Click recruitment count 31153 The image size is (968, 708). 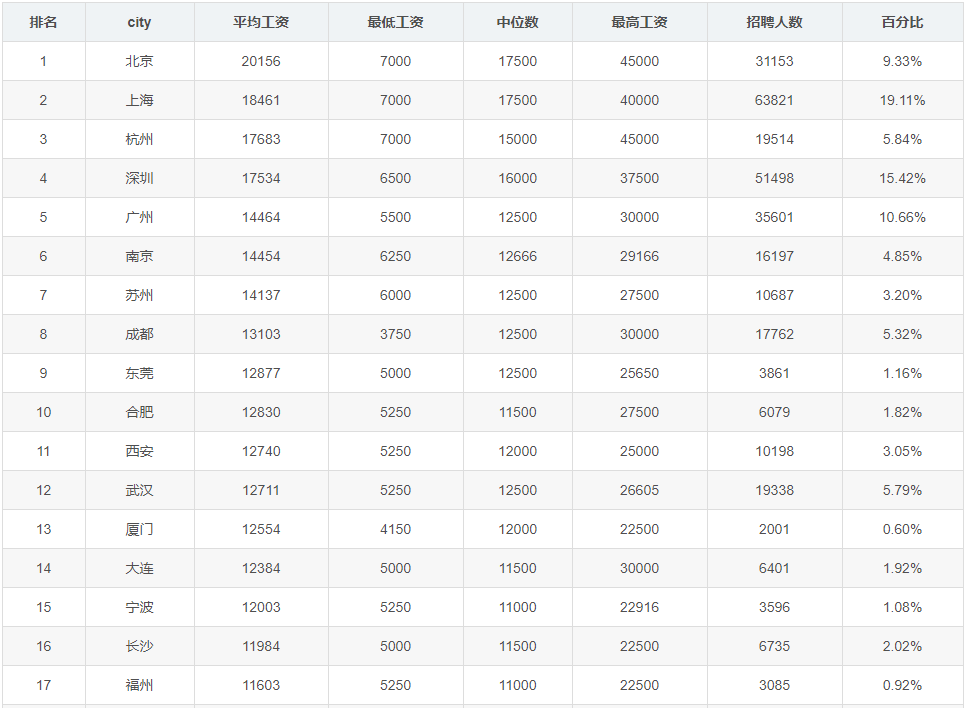click(774, 61)
